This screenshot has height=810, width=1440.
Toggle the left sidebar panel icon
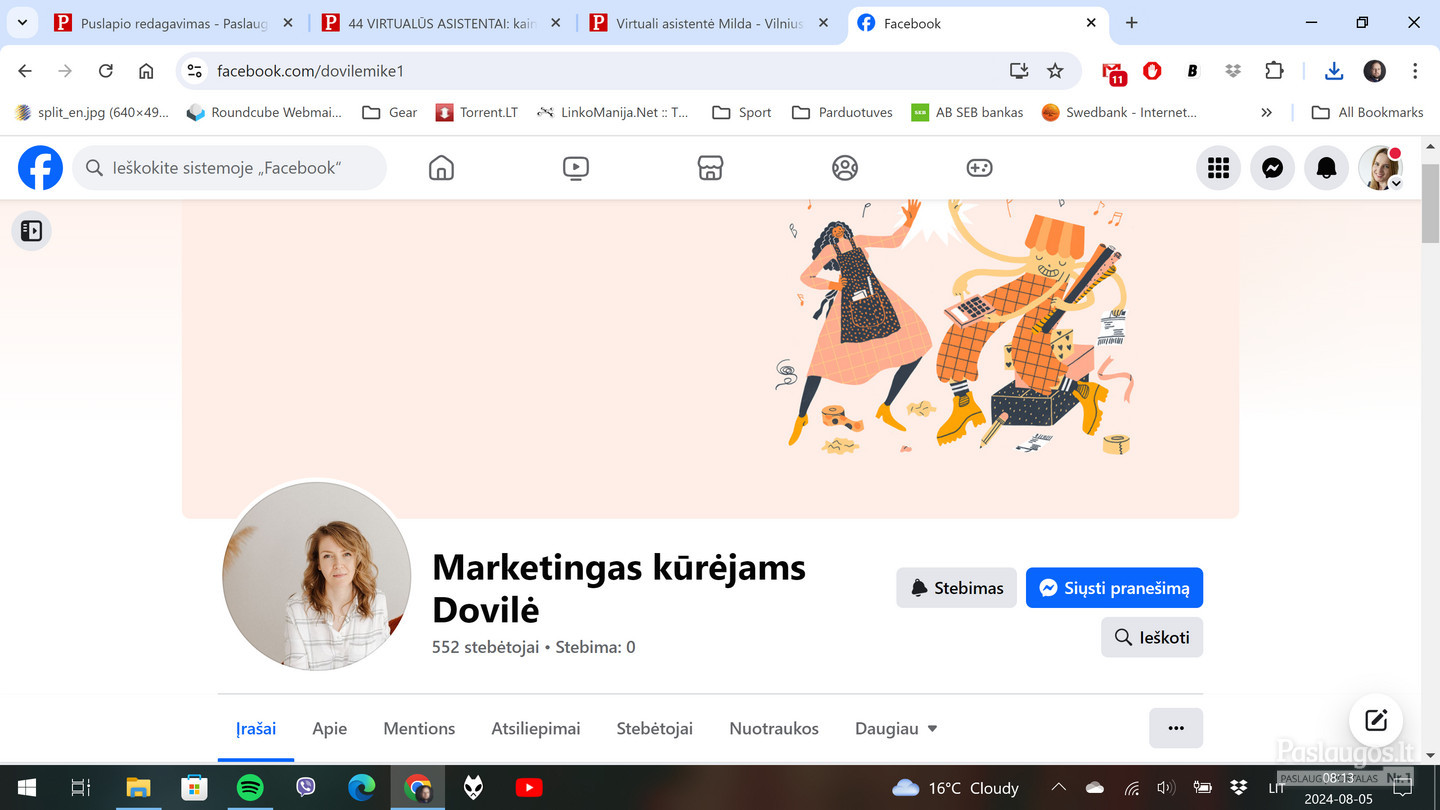[x=31, y=231]
